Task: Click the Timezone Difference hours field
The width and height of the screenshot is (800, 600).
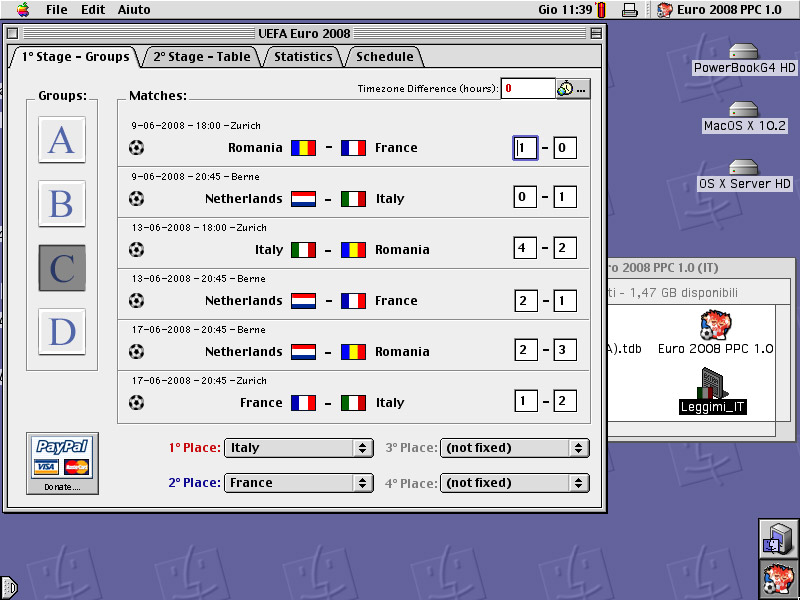Action: [x=528, y=88]
